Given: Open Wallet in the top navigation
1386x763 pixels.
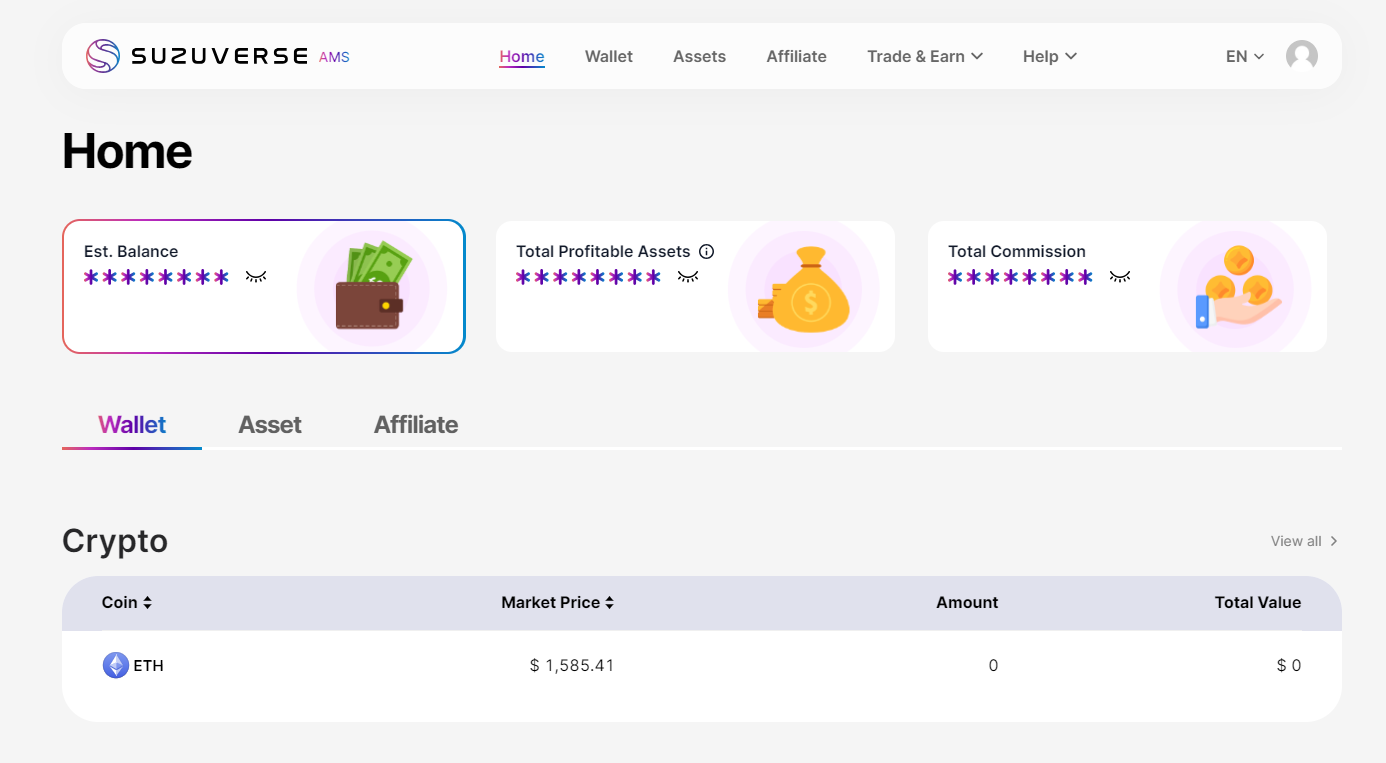Looking at the screenshot, I should (x=609, y=56).
